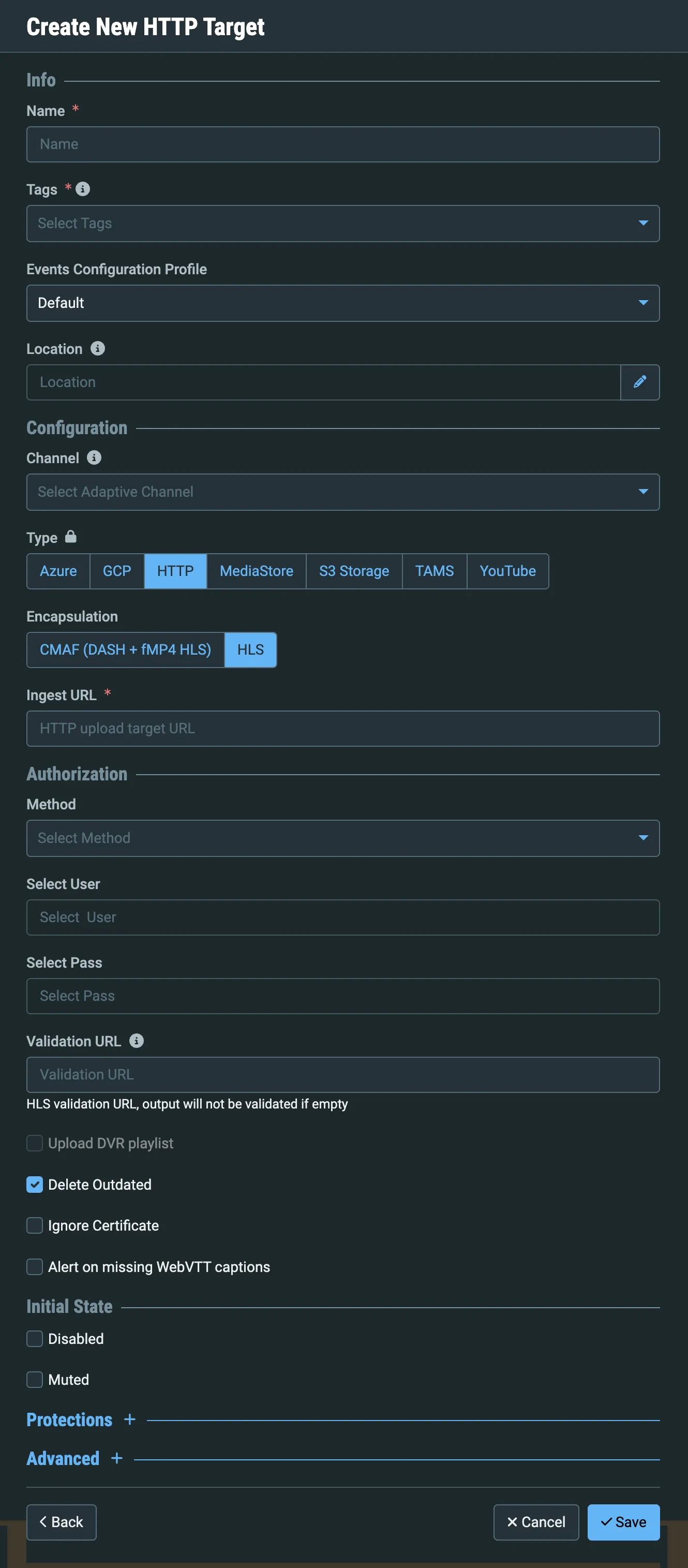Click the pencil edit icon for Location

pos(639,382)
